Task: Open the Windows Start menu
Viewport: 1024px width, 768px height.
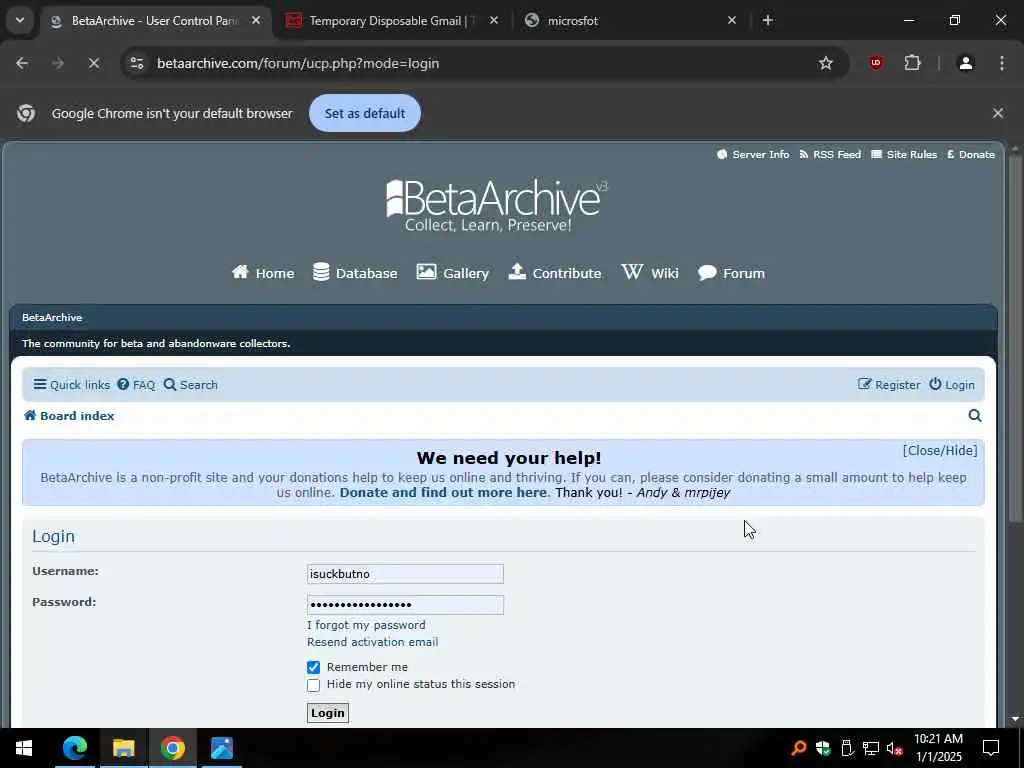Action: pyautogui.click(x=24, y=748)
